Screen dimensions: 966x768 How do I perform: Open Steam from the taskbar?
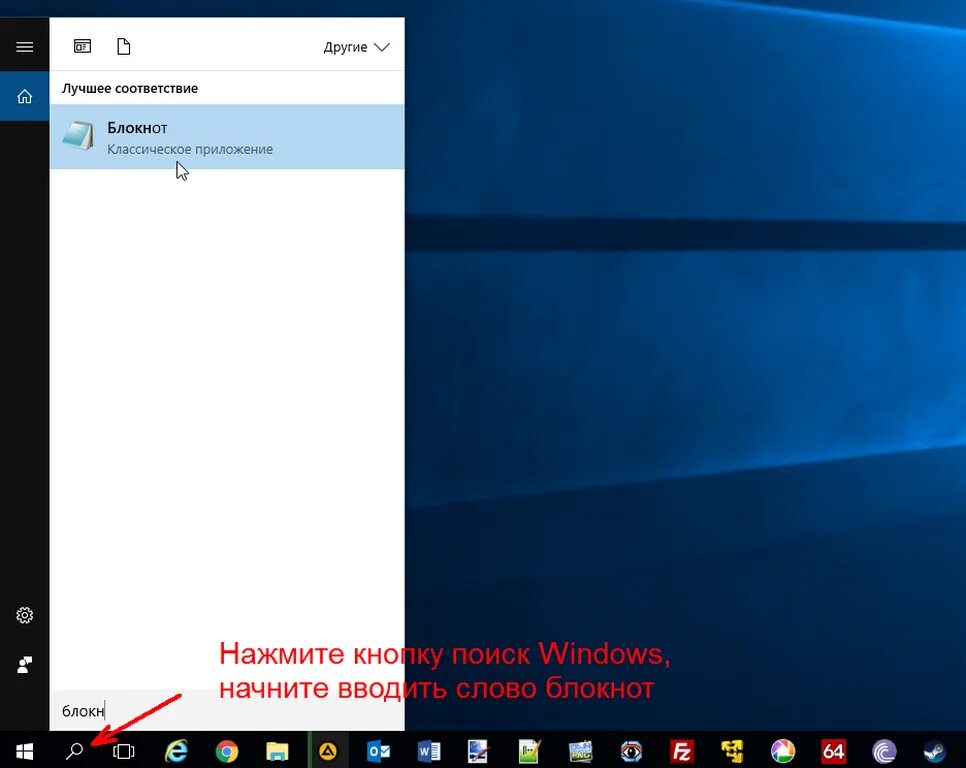[934, 751]
